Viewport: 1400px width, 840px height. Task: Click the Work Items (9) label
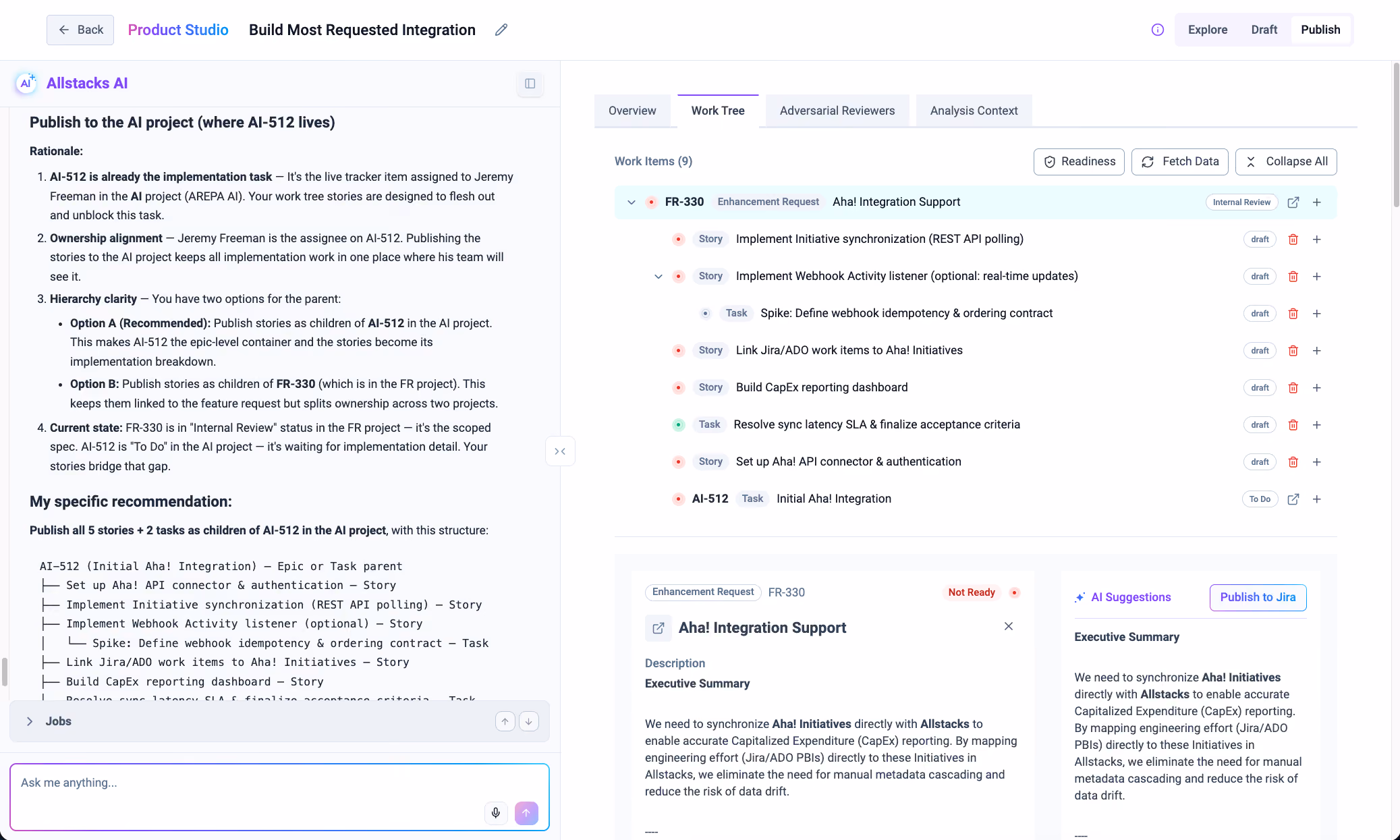click(653, 161)
